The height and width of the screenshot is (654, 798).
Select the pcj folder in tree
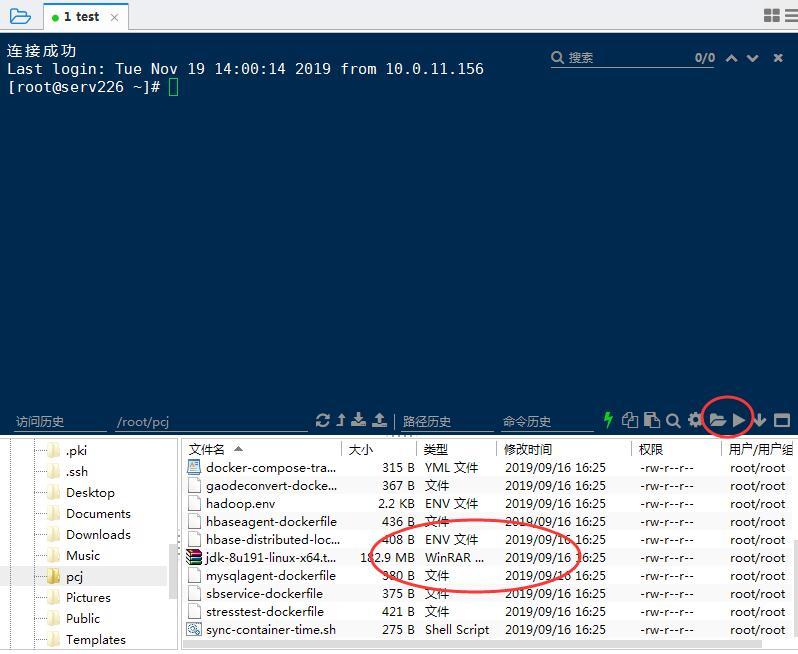[x=74, y=577]
